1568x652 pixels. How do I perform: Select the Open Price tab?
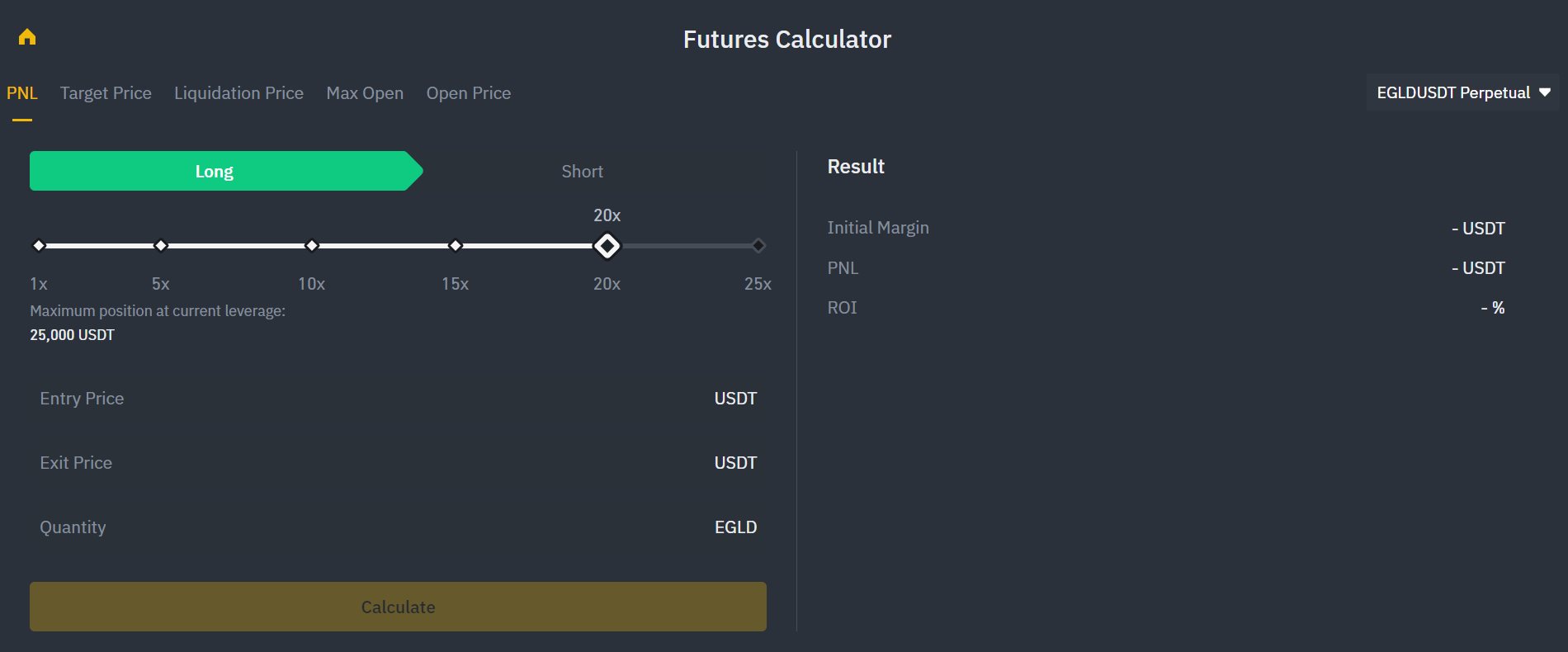(x=469, y=93)
